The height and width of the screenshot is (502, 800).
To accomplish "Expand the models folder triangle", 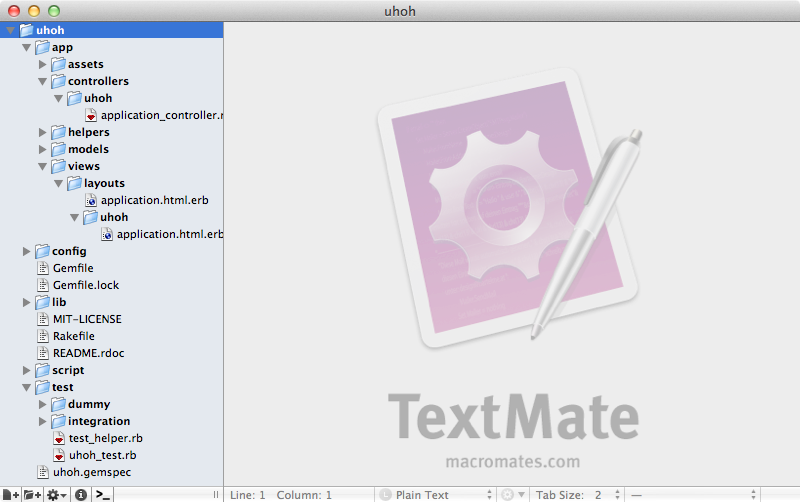I will point(42,149).
